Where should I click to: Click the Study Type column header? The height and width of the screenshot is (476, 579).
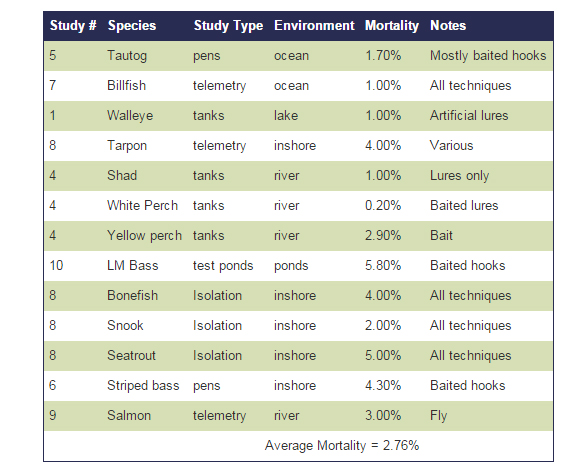click(228, 25)
